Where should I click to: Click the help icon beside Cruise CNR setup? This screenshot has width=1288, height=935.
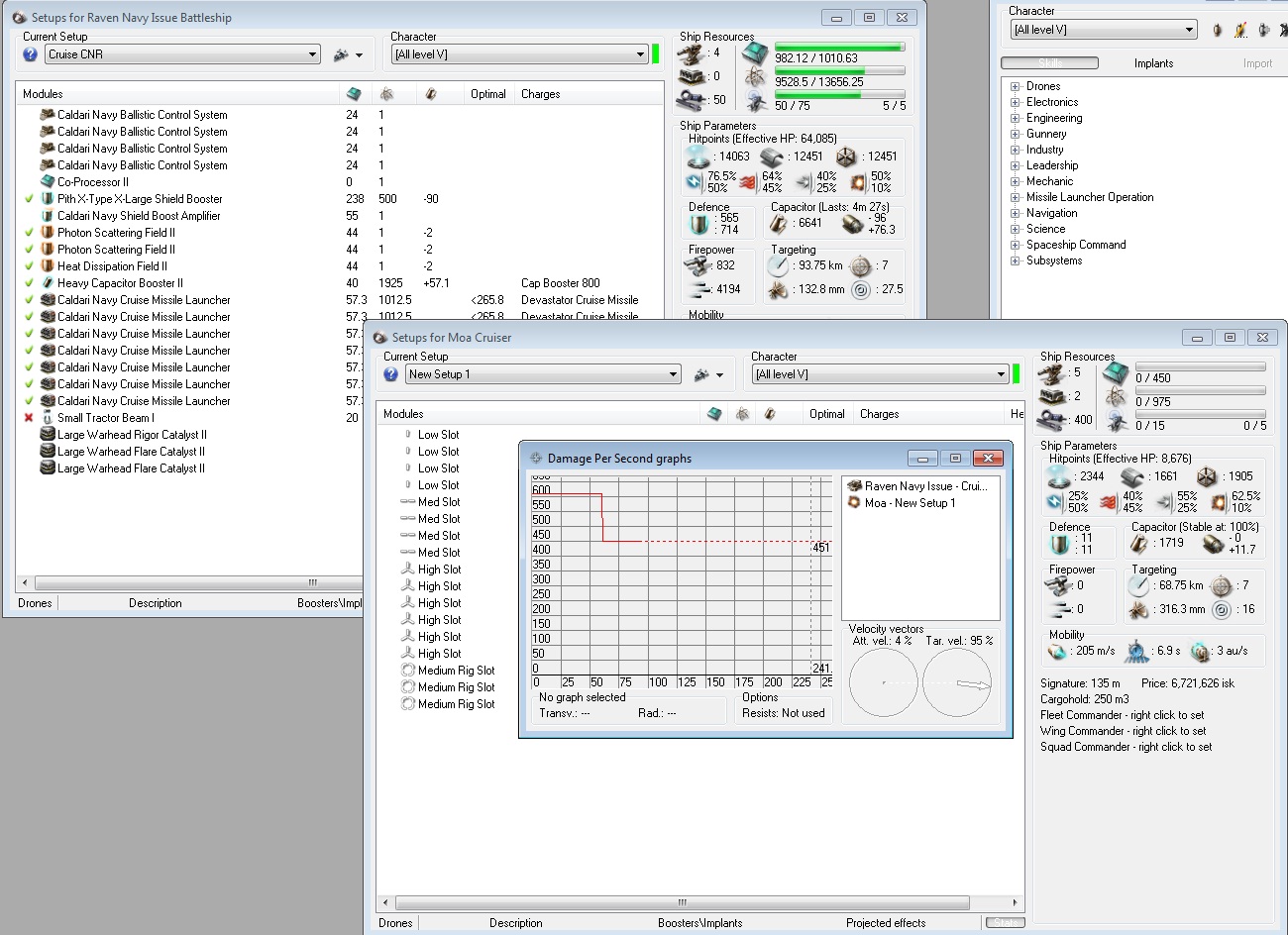click(x=30, y=54)
